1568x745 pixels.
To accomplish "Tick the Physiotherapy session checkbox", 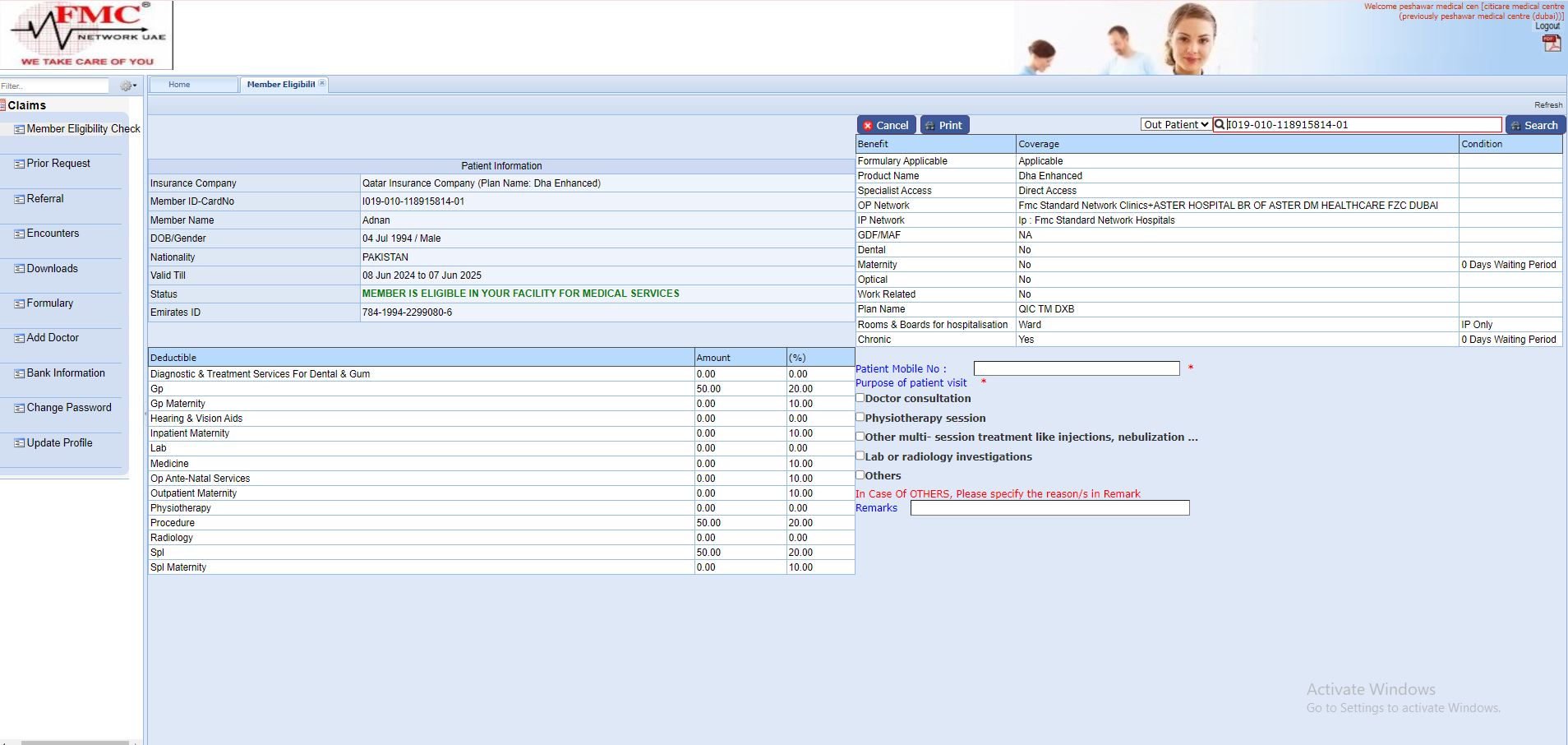I will 860,417.
